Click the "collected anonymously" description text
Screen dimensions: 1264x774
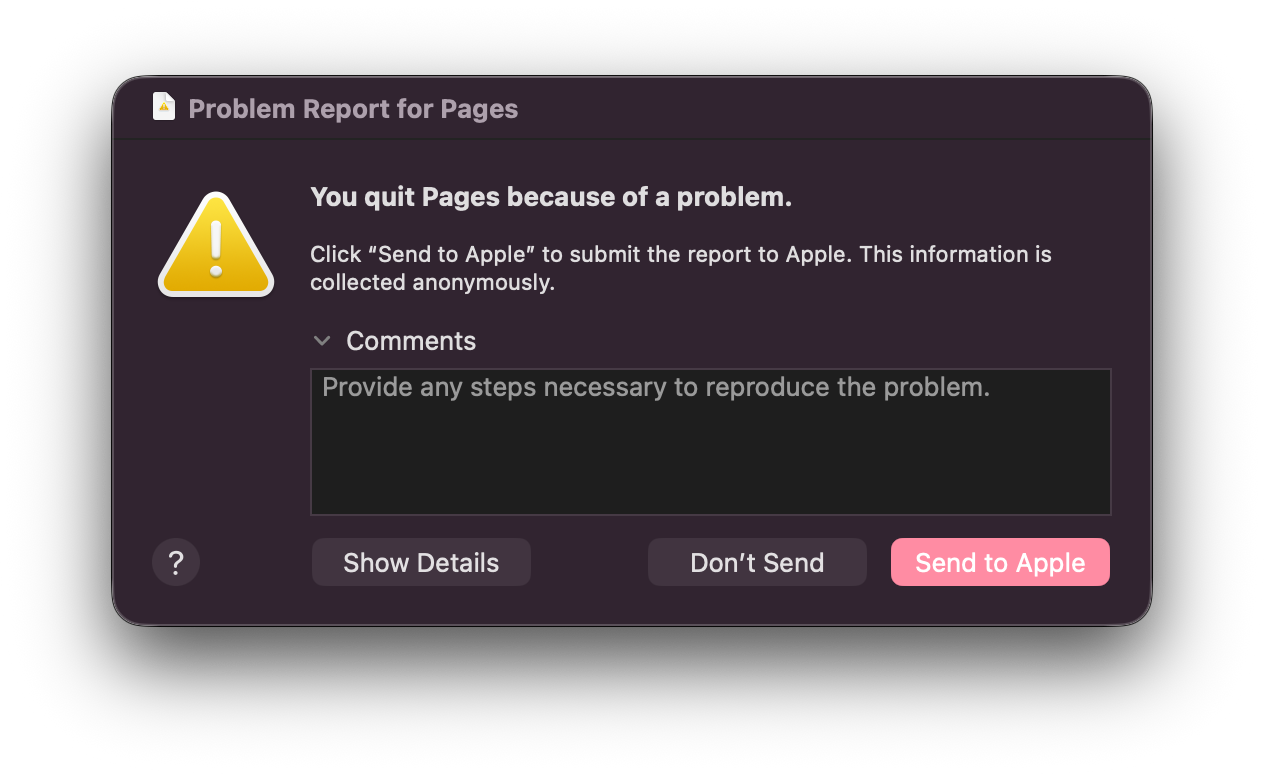(x=432, y=282)
